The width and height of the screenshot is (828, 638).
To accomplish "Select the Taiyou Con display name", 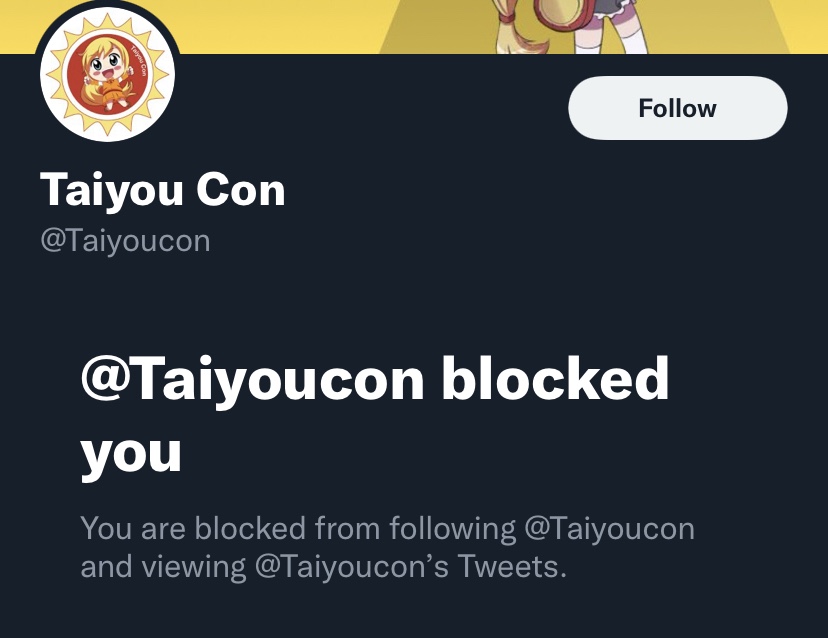I will coord(163,190).
